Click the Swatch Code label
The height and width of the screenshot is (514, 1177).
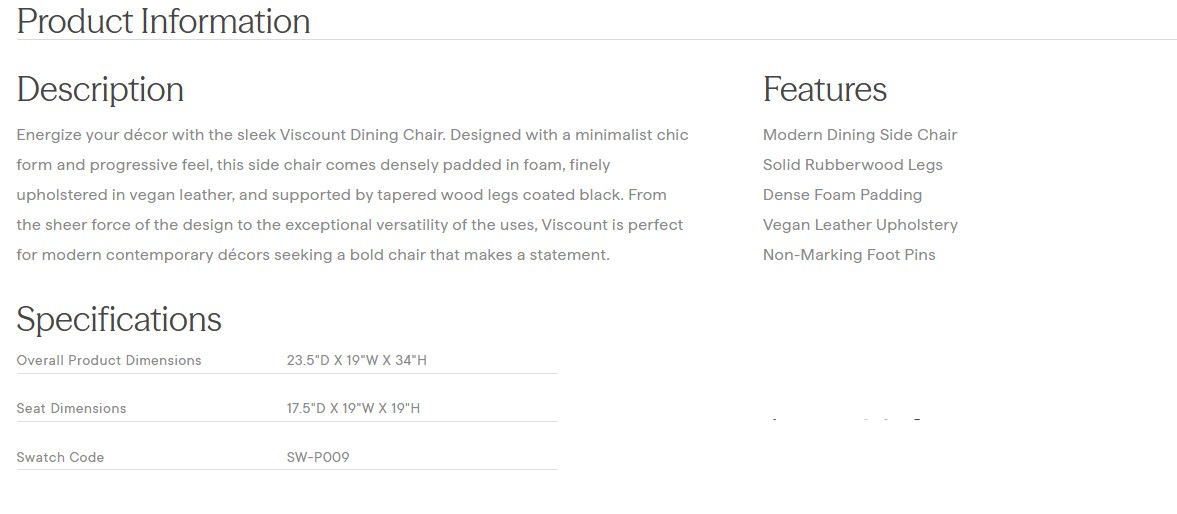click(x=60, y=457)
